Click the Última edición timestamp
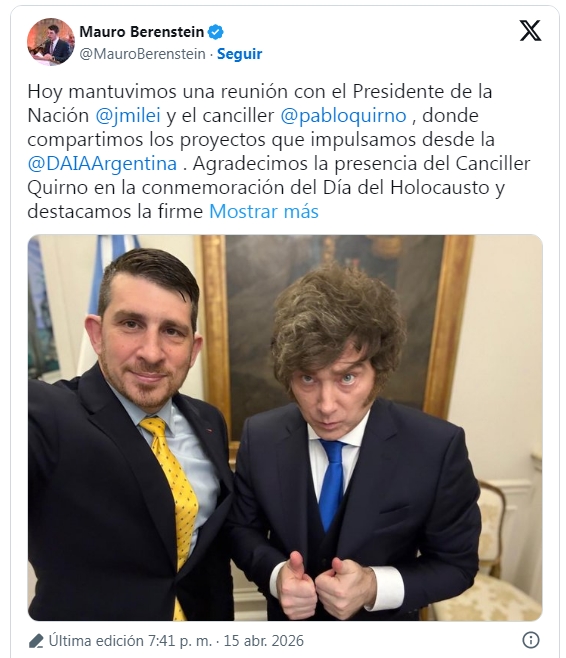566x658 pixels. [130, 641]
